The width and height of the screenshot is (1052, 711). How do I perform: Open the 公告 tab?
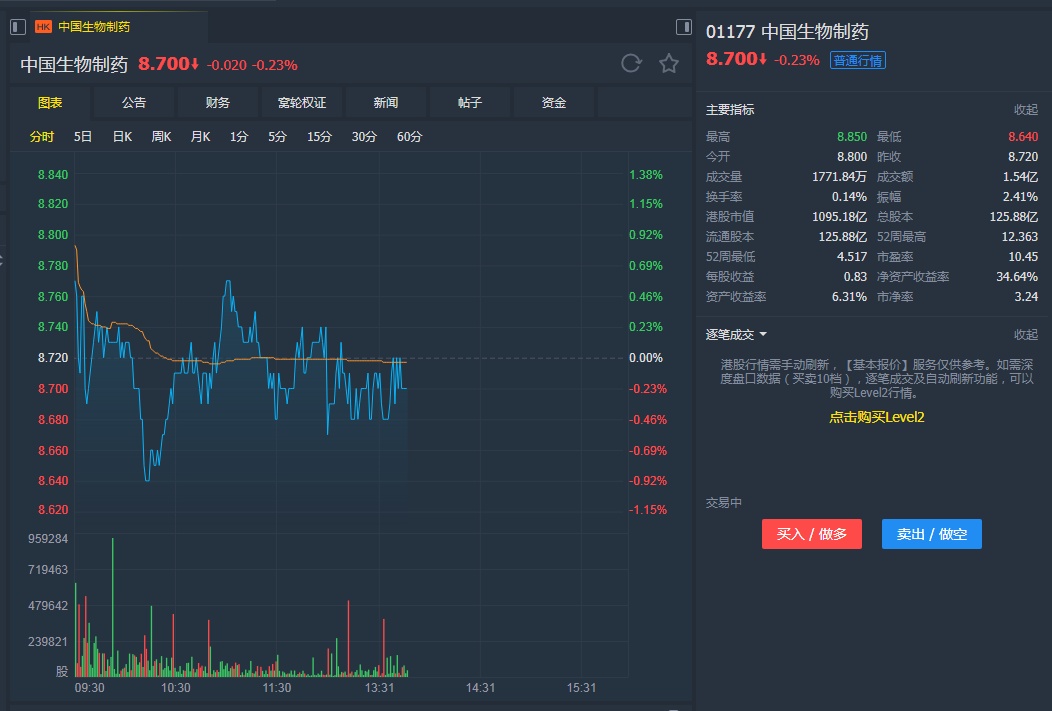tap(134, 103)
